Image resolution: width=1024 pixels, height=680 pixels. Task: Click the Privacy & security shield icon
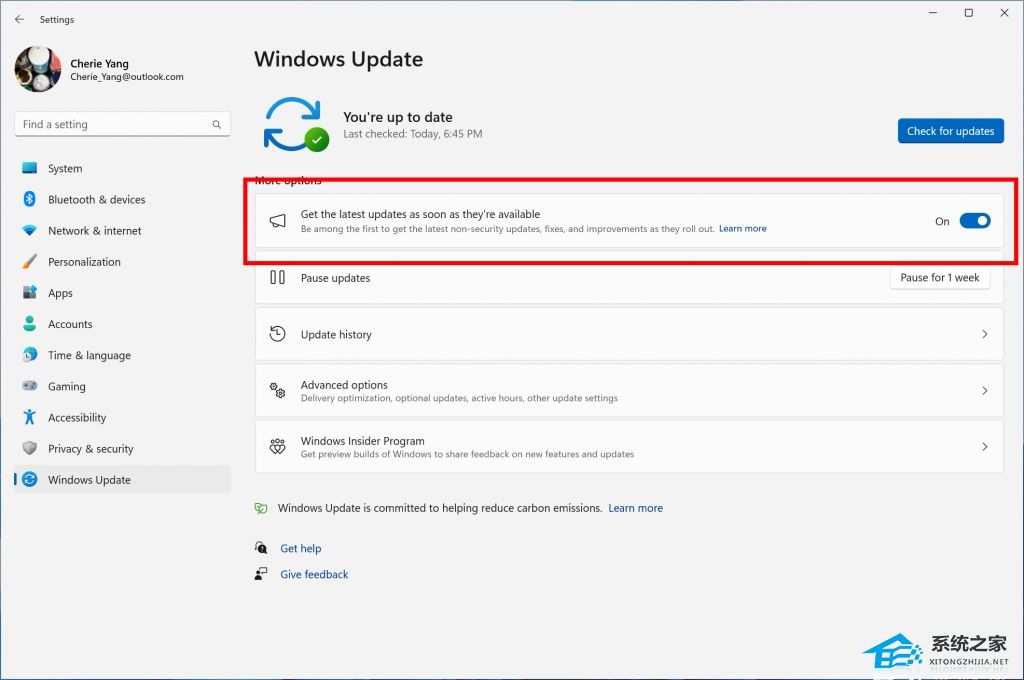[30, 449]
